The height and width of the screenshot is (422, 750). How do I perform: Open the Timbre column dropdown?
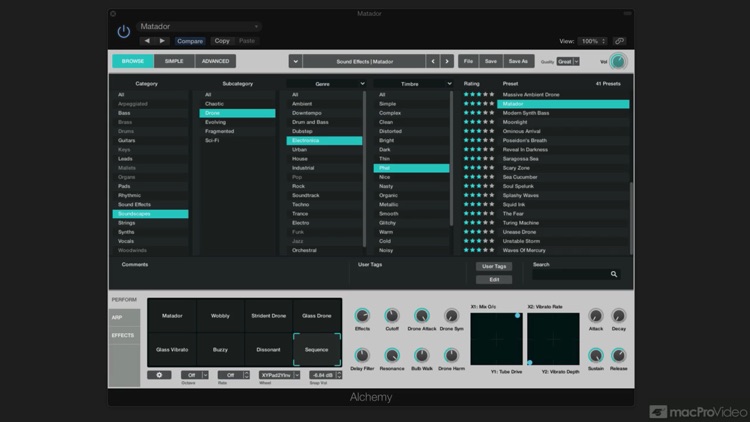point(413,84)
